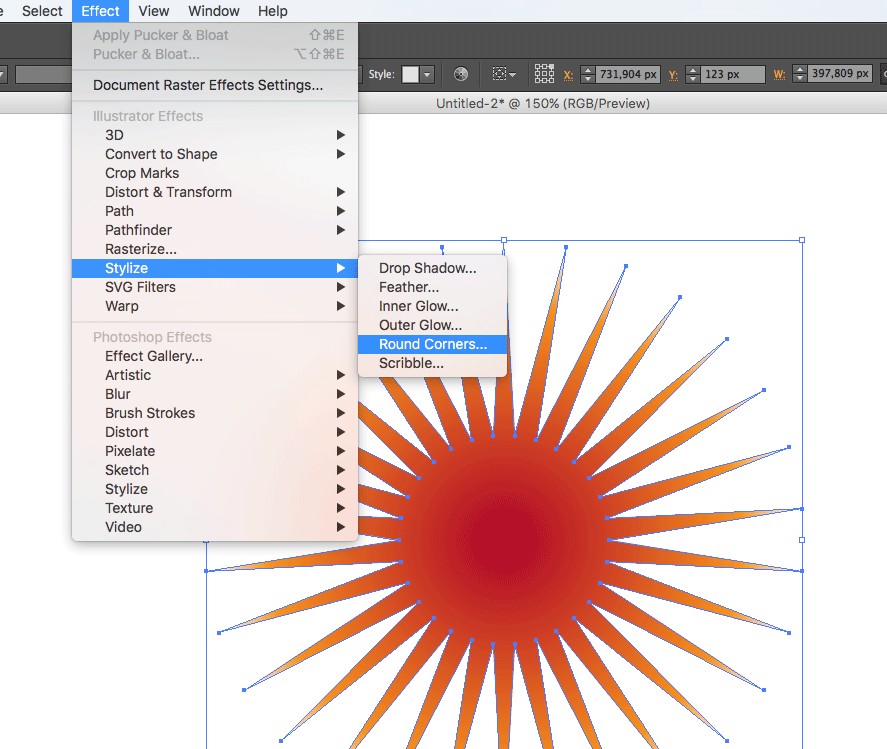887x749 pixels.
Task: Choose Round Corners from Stylize submenu
Action: pyautogui.click(x=432, y=344)
